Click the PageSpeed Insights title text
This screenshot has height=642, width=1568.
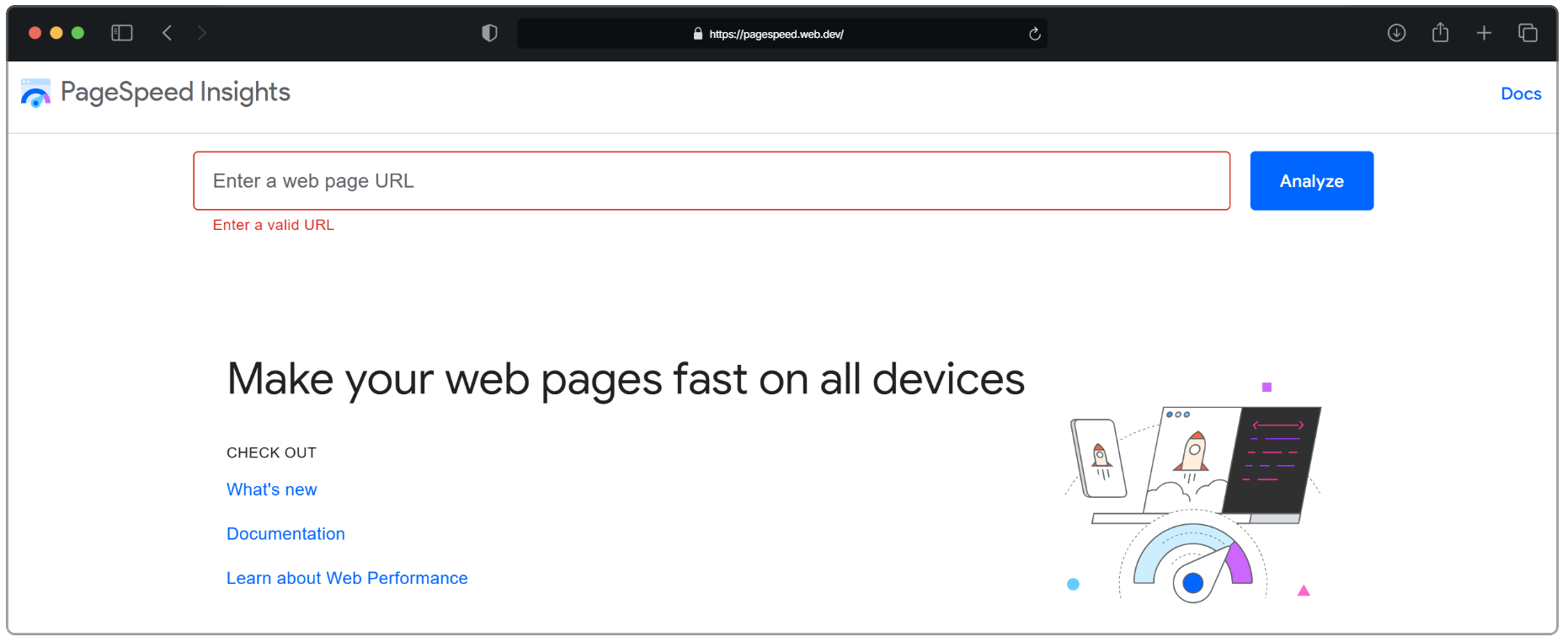175,92
